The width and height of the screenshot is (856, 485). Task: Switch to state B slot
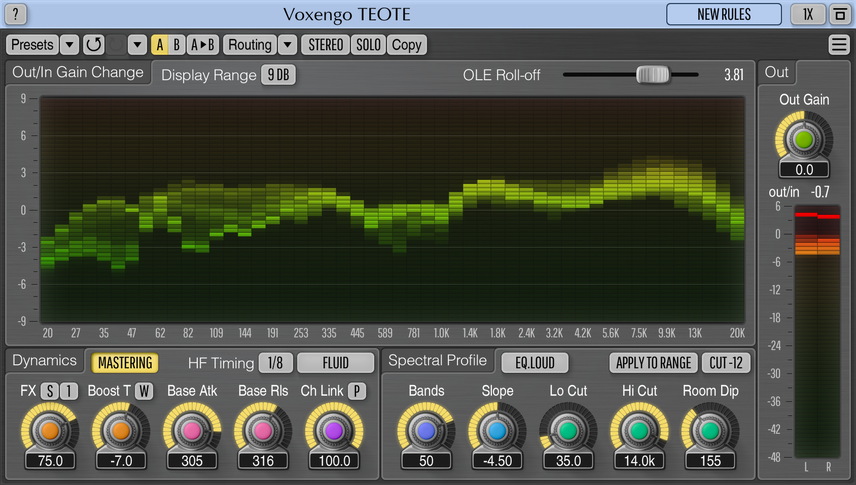point(176,45)
